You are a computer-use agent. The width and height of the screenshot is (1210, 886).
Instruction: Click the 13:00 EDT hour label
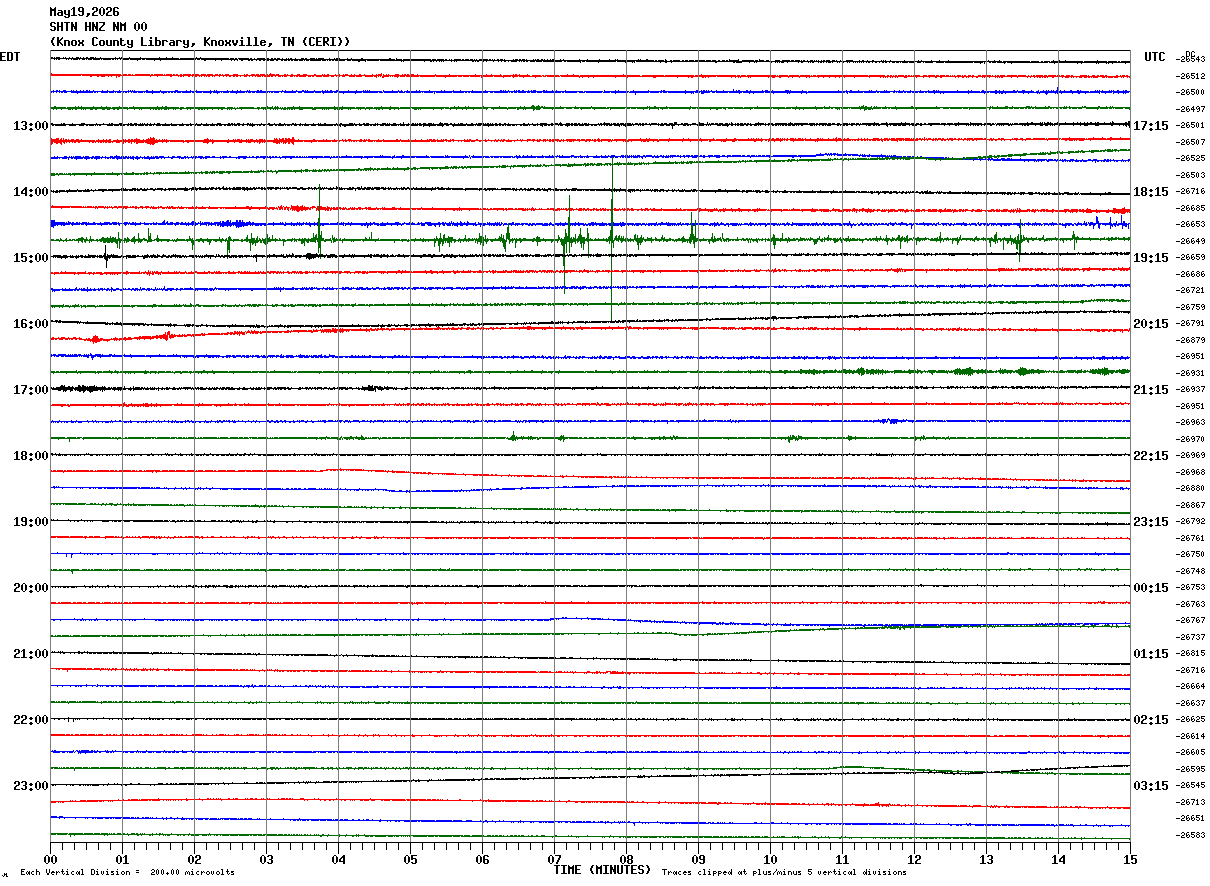(x=30, y=126)
